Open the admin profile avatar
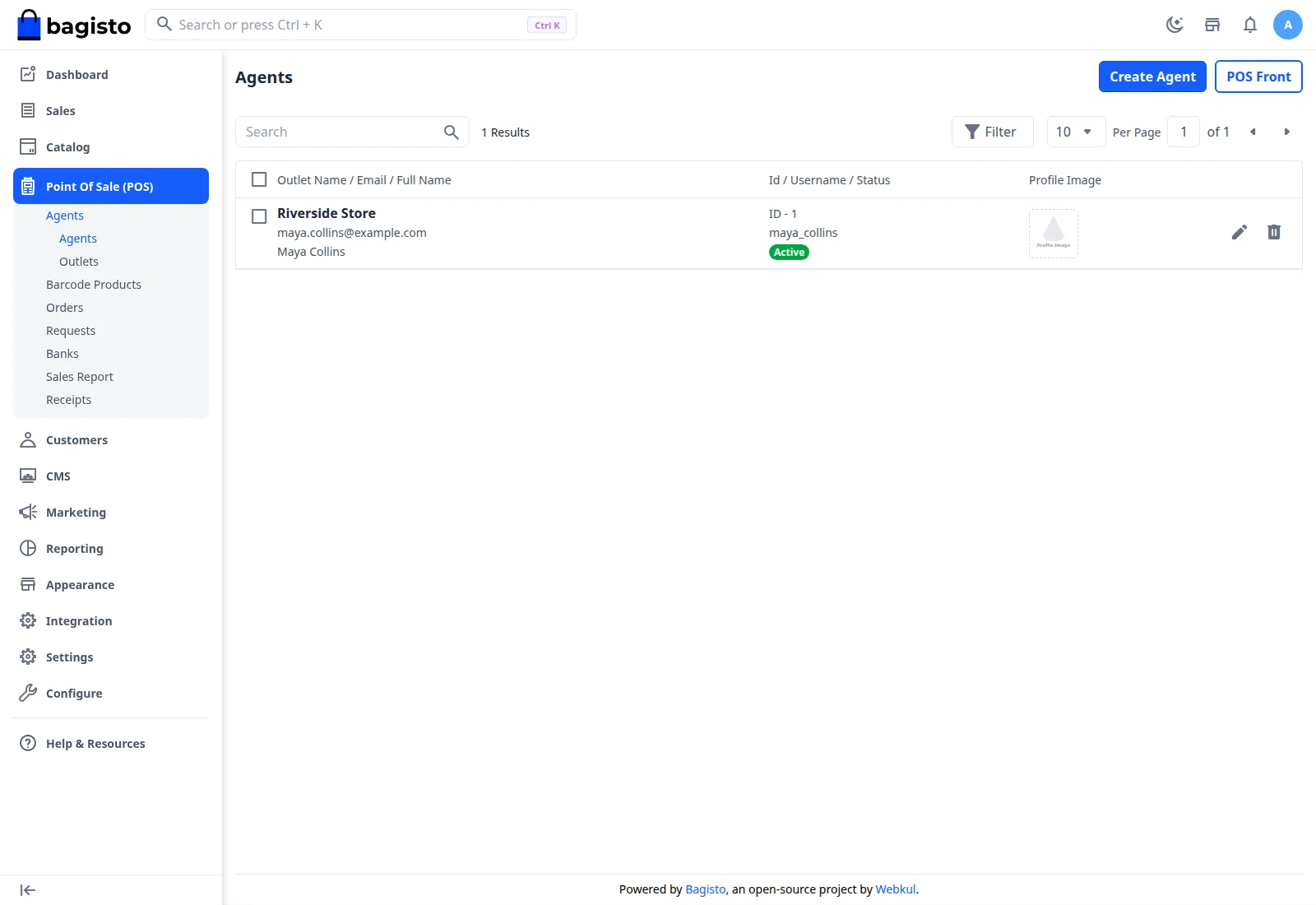 pyautogui.click(x=1288, y=25)
